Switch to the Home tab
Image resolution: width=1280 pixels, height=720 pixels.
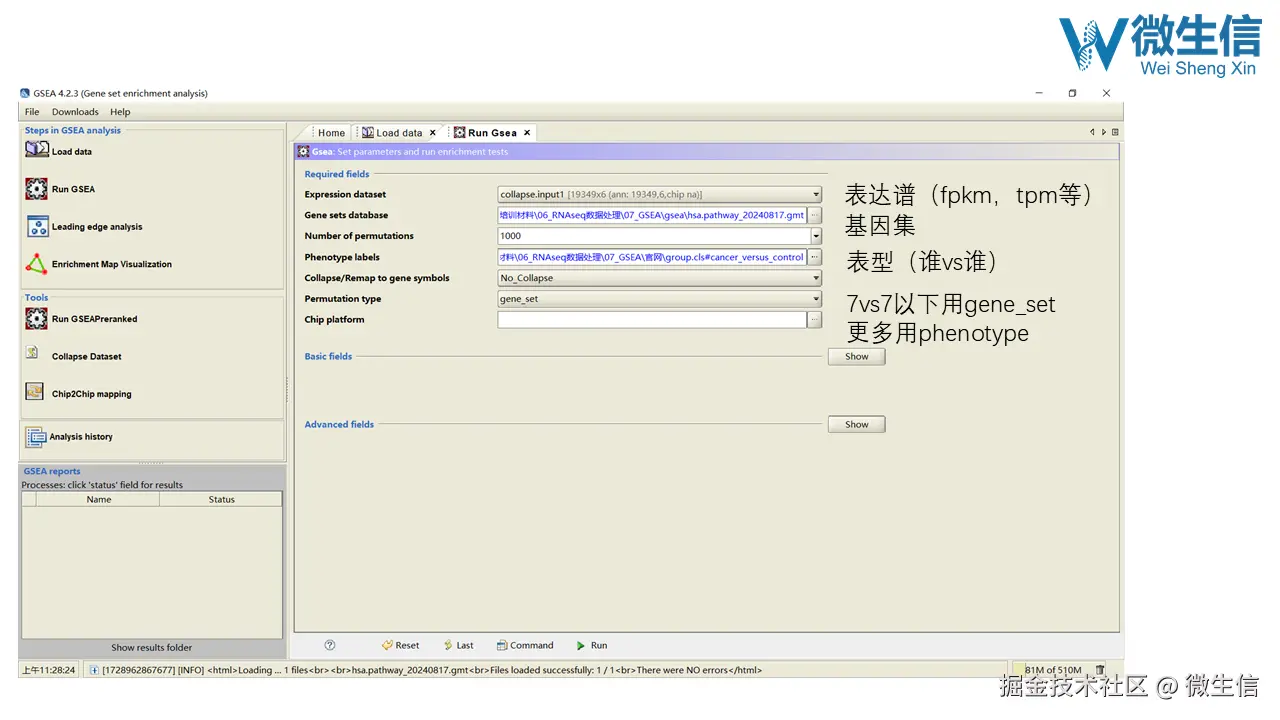(331, 132)
